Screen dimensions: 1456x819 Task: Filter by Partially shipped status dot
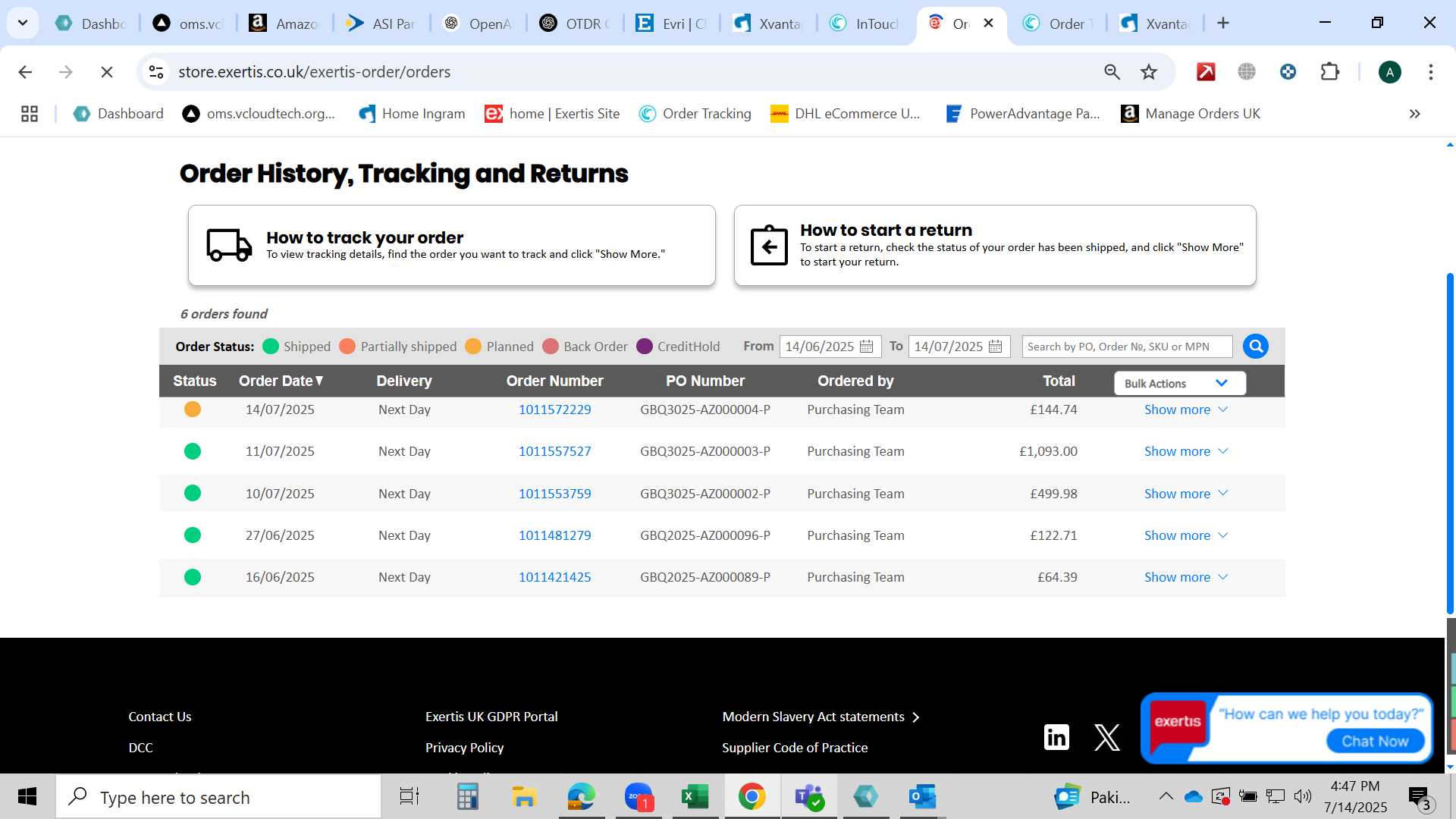coord(347,347)
